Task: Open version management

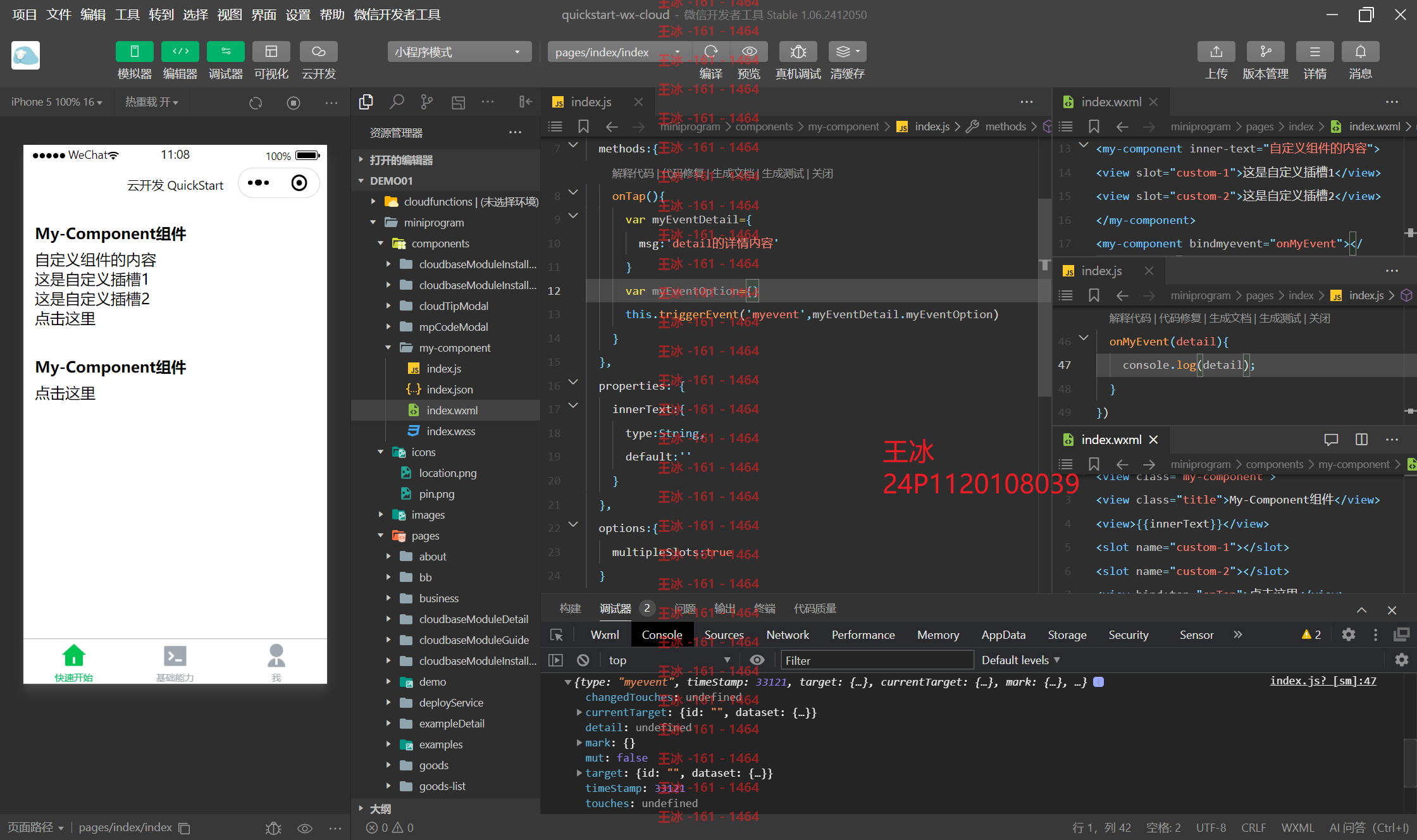Action: pyautogui.click(x=1265, y=52)
